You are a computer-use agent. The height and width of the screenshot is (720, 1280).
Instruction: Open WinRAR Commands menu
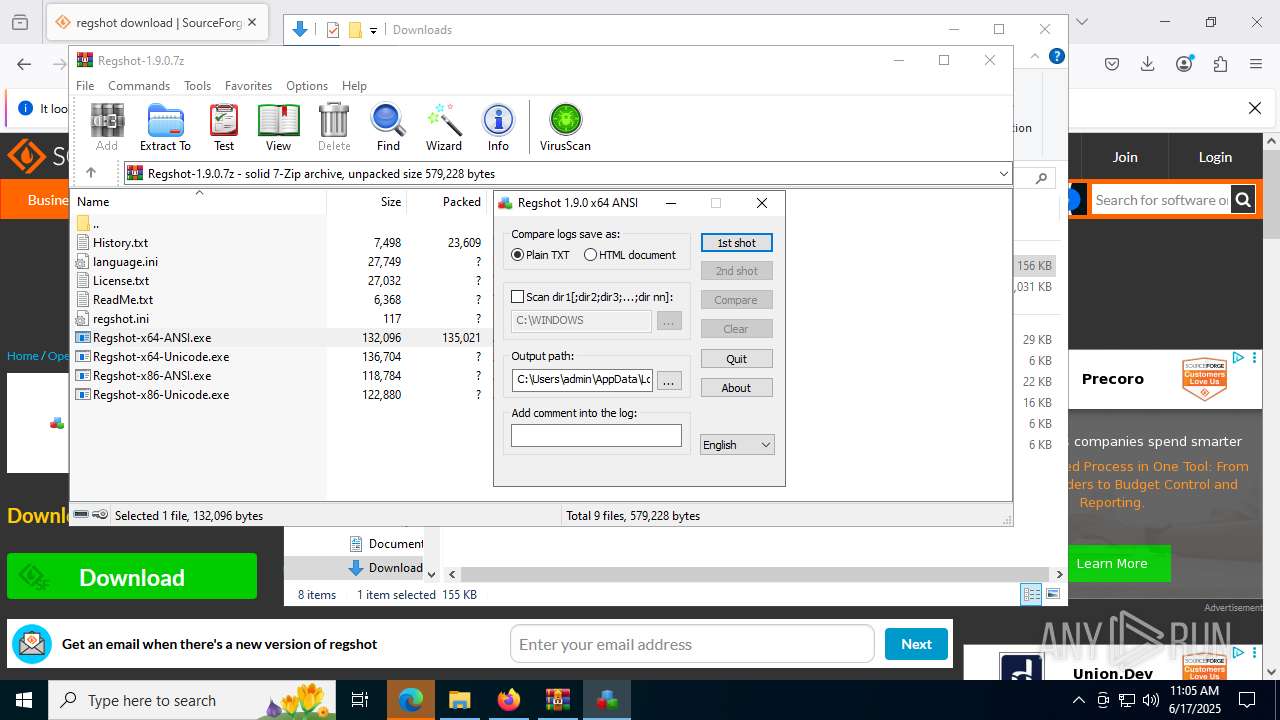coord(139,86)
